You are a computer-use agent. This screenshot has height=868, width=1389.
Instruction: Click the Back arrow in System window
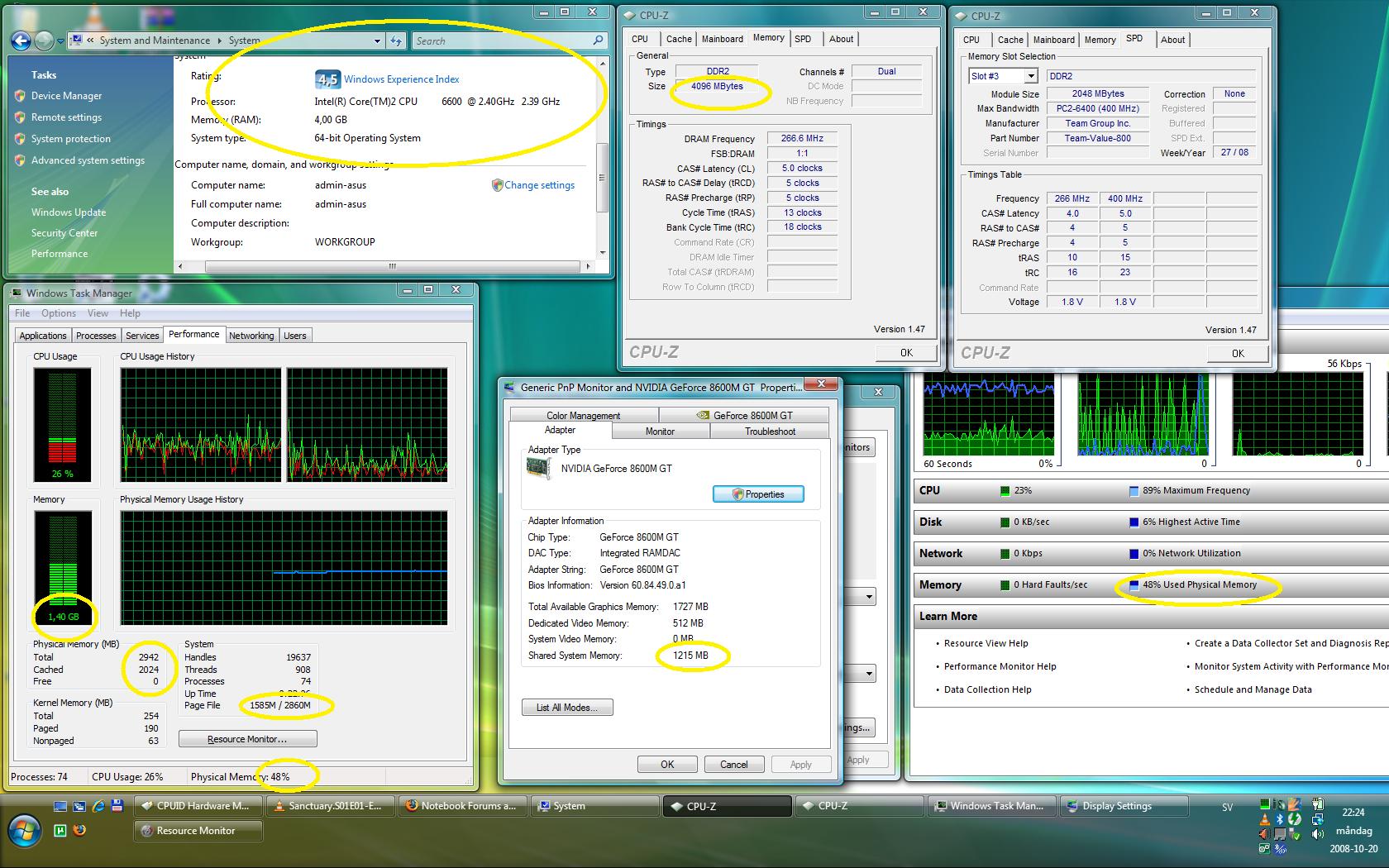pyautogui.click(x=21, y=41)
